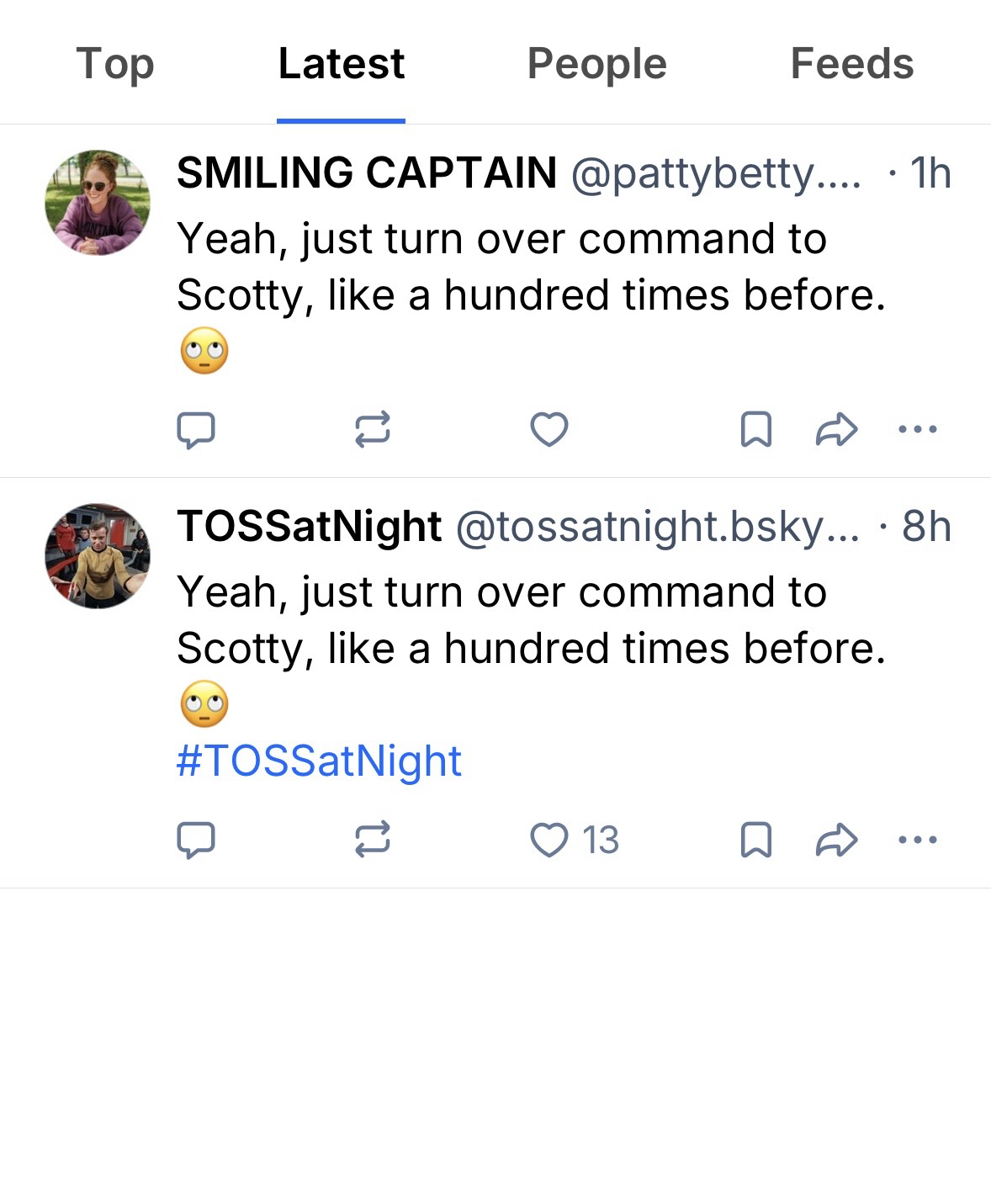View SMILING CAPTAIN's profile avatar
This screenshot has height=1204, width=991.
tap(98, 203)
